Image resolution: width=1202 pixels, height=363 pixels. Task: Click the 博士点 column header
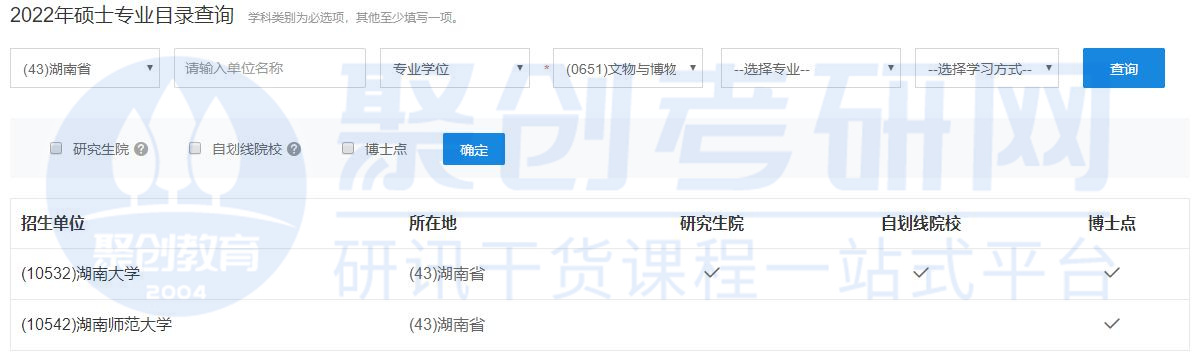1112,223
